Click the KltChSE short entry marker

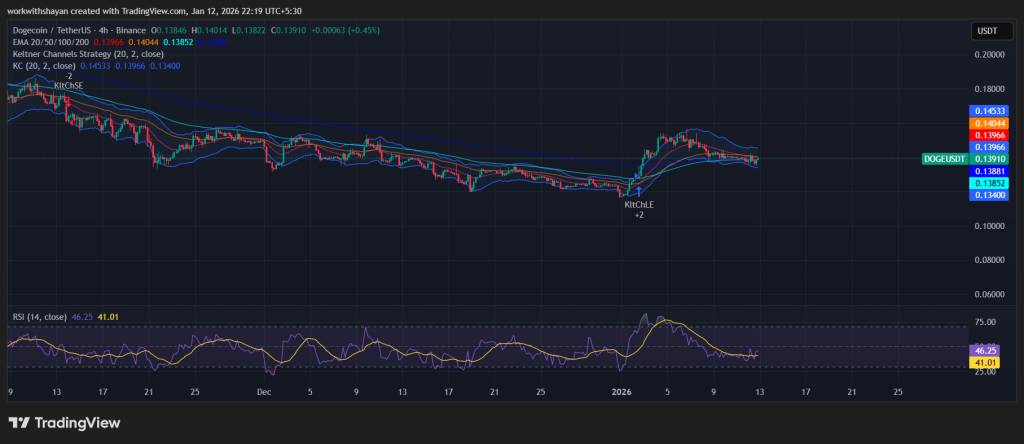(x=68, y=86)
